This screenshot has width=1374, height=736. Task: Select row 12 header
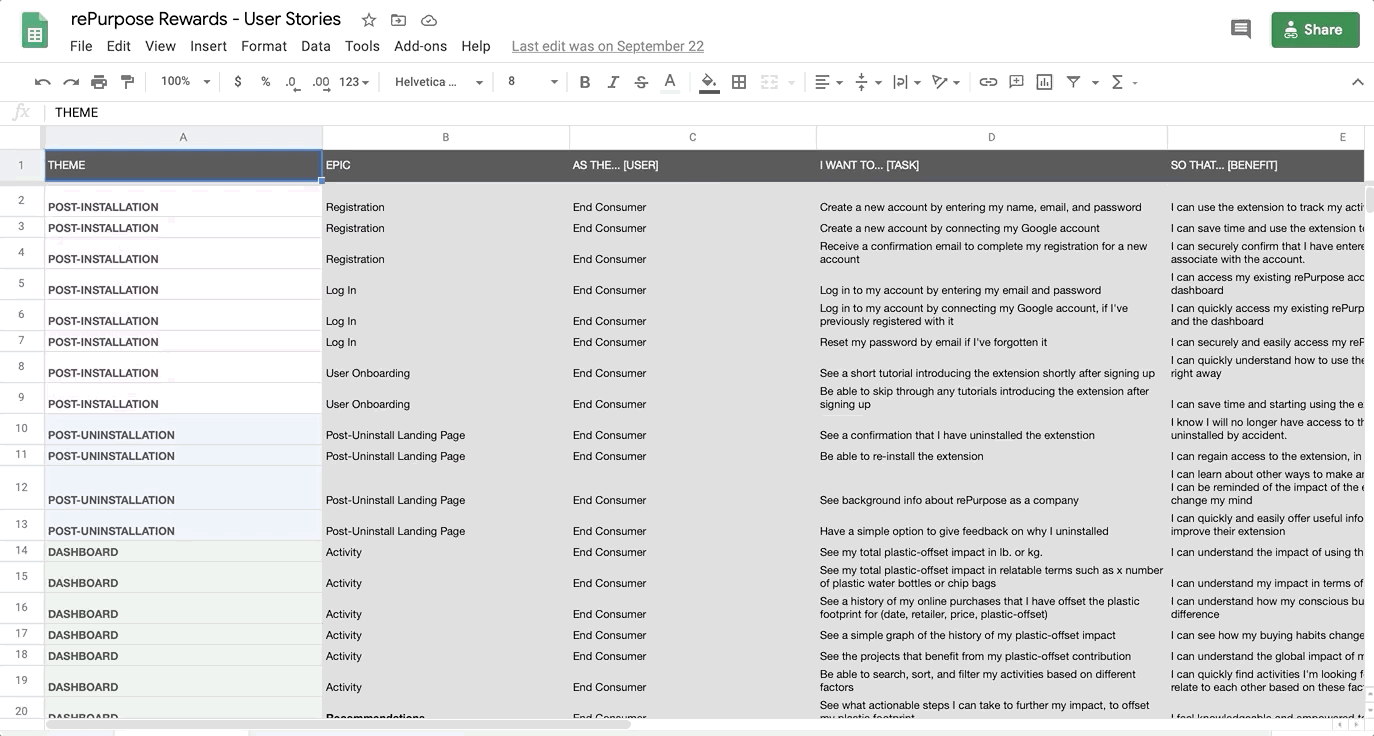[x=21, y=488]
